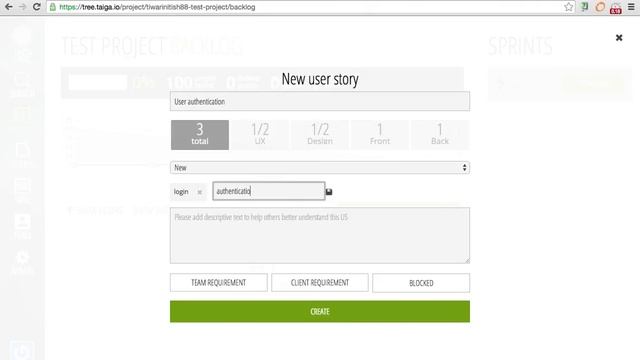
Task: Set the Back points value
Action: [440, 135]
